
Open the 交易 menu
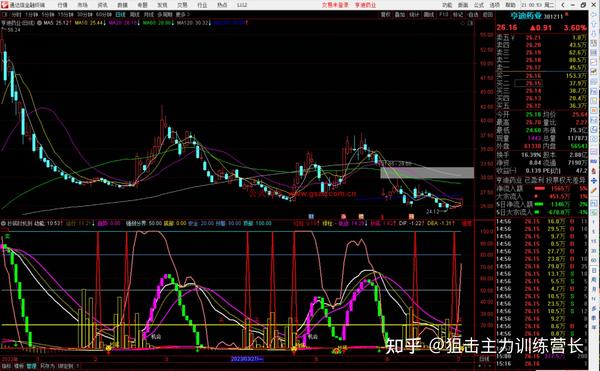point(182,5)
